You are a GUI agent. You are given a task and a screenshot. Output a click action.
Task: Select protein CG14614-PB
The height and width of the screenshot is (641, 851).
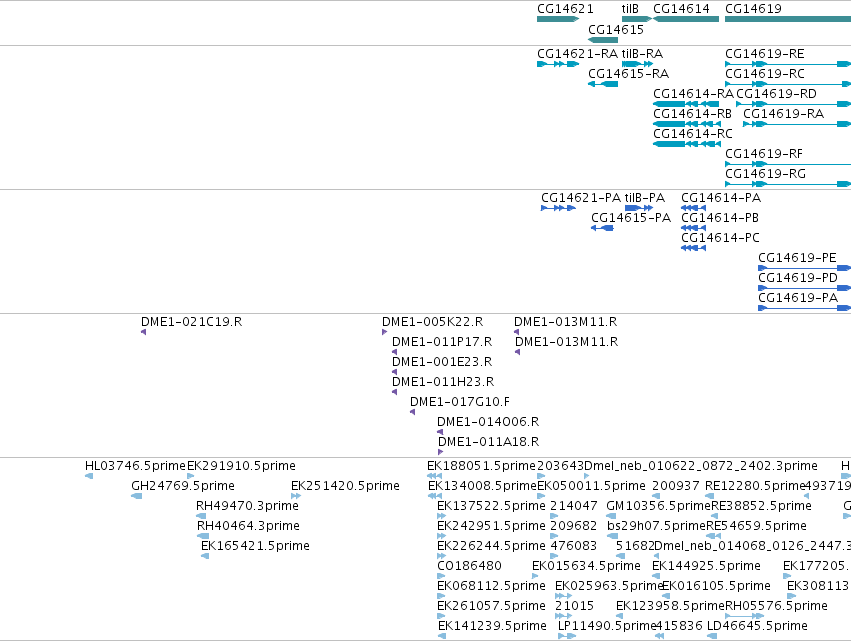(694, 229)
